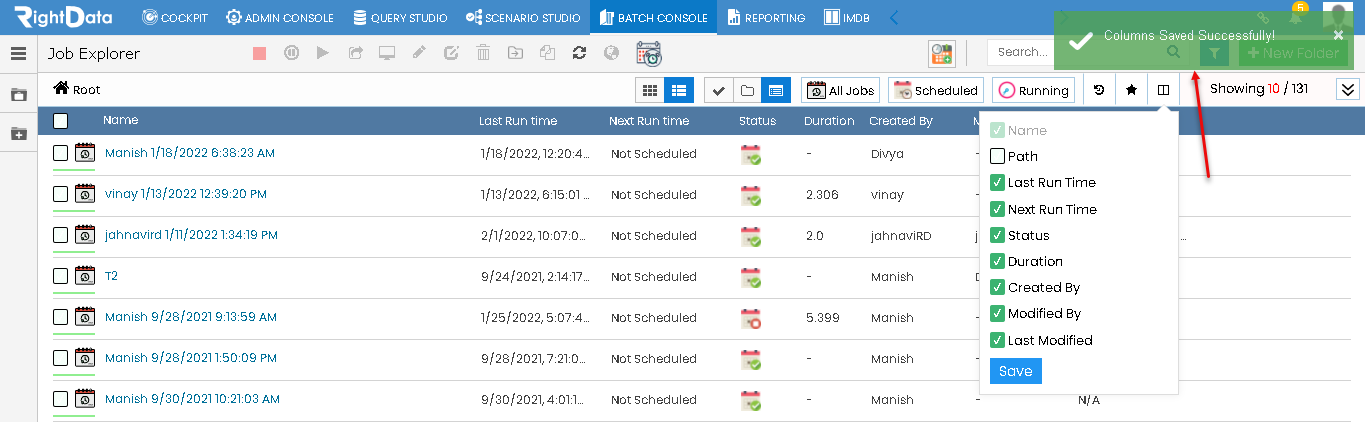Click the Root home icon
This screenshot has width=1365, height=422.
61,89
